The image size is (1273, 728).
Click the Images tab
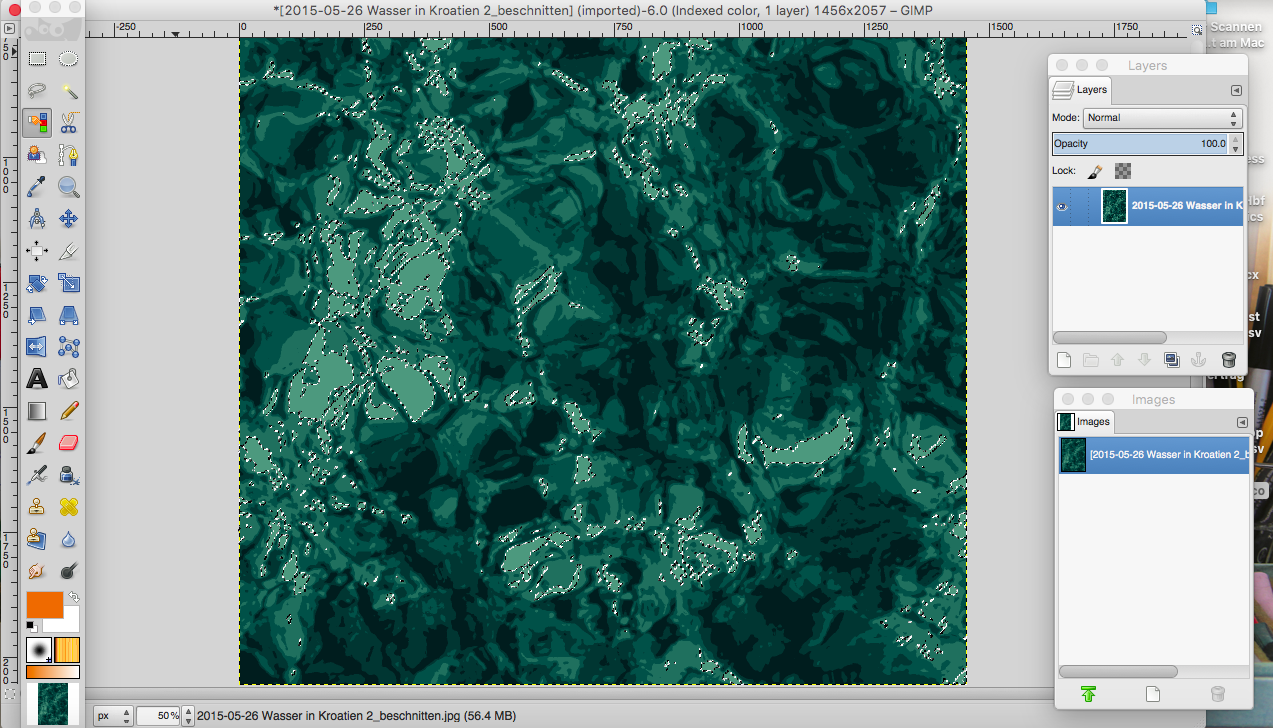coord(1084,422)
